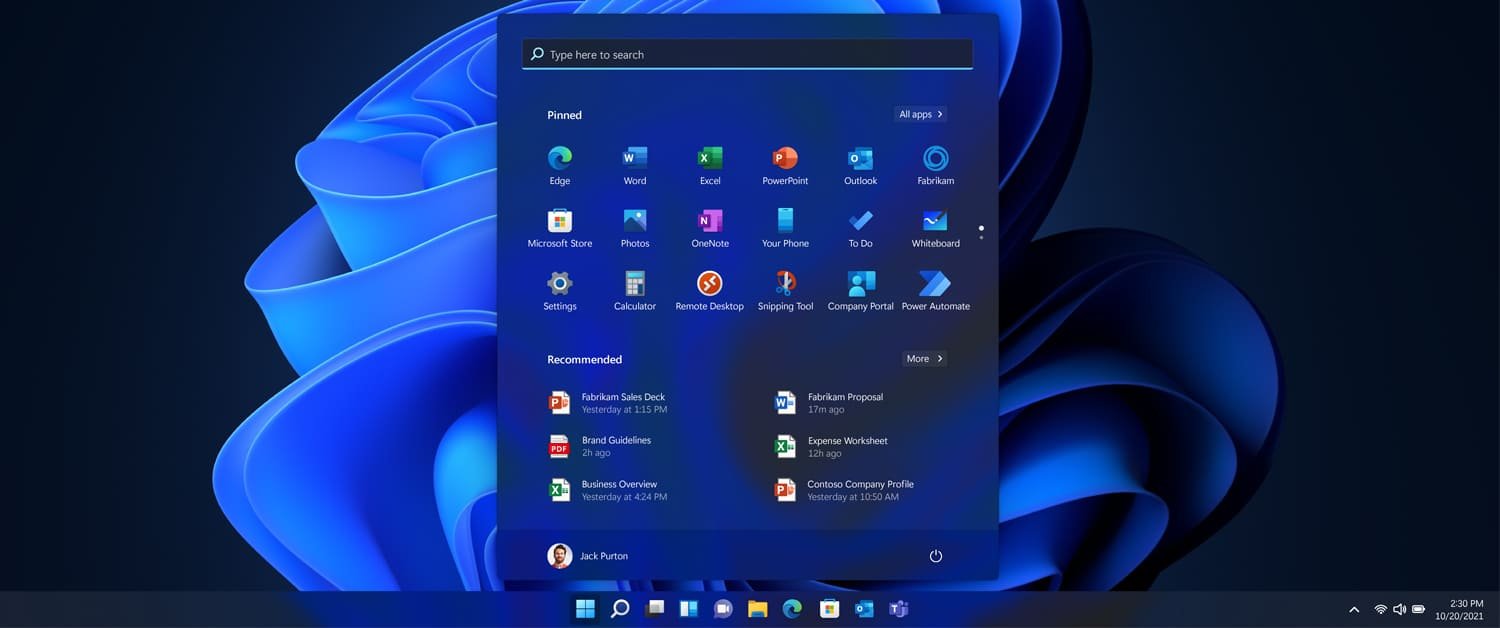1500x628 pixels.
Task: Start PowerPoint from the Pinned section
Action: click(x=785, y=165)
